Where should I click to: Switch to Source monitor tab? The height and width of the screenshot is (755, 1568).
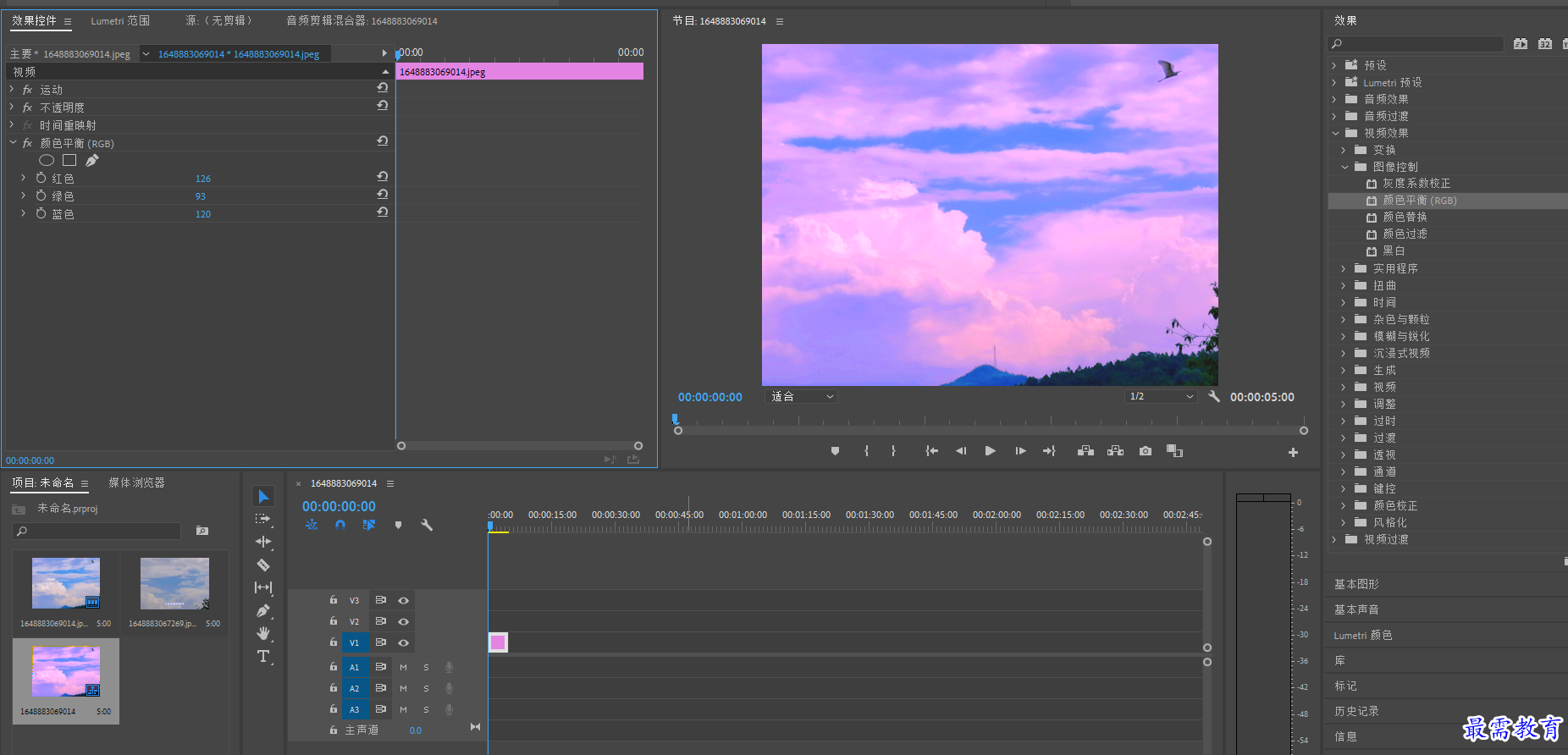[x=218, y=20]
